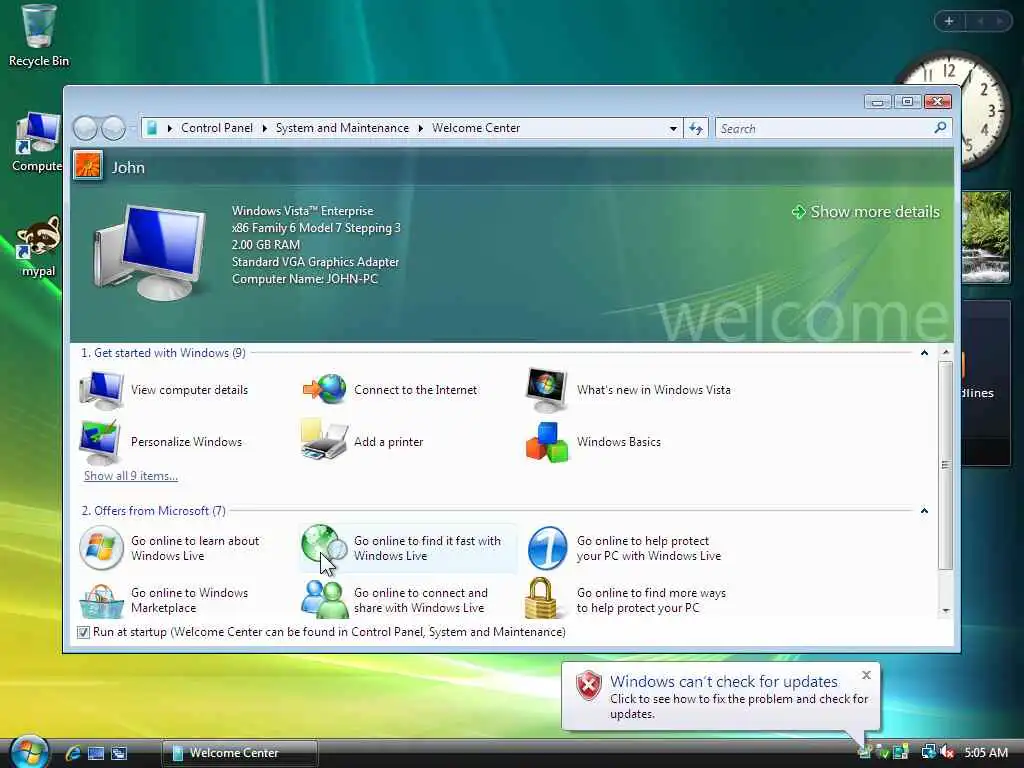
Task: Click the Forward navigation button
Action: pyautogui.click(x=114, y=128)
